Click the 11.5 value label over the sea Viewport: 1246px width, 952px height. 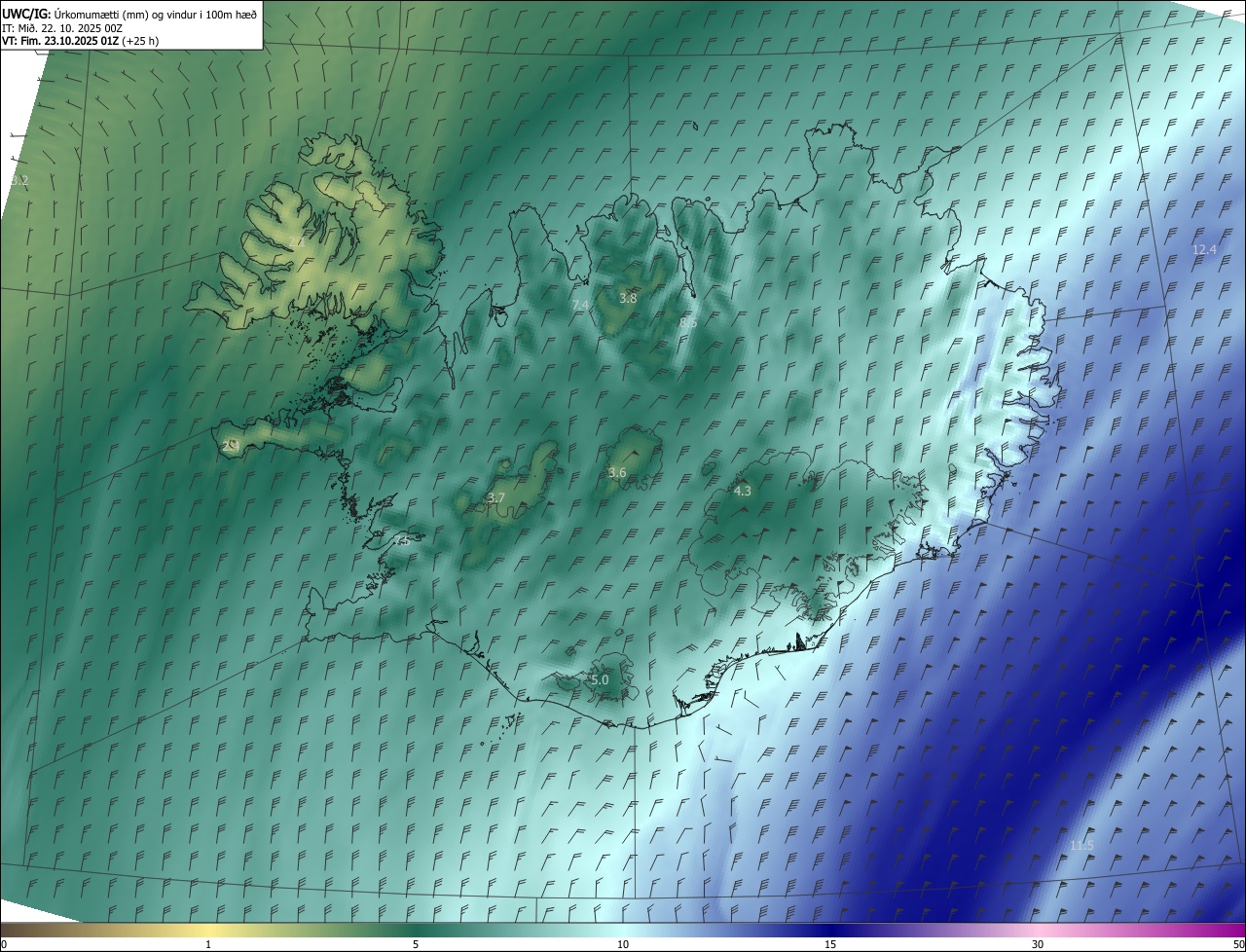tap(1081, 845)
